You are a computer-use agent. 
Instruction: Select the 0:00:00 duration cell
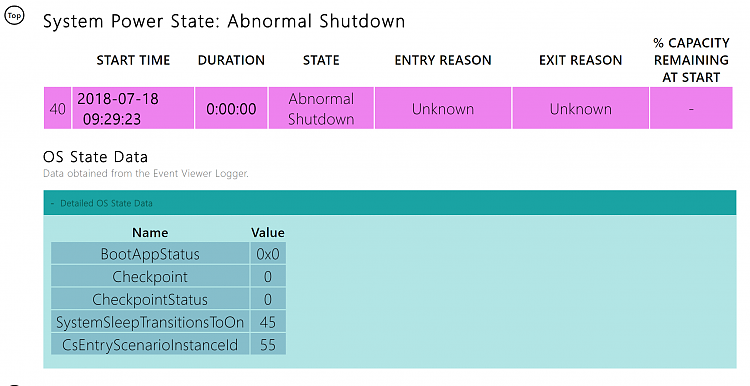pos(232,108)
